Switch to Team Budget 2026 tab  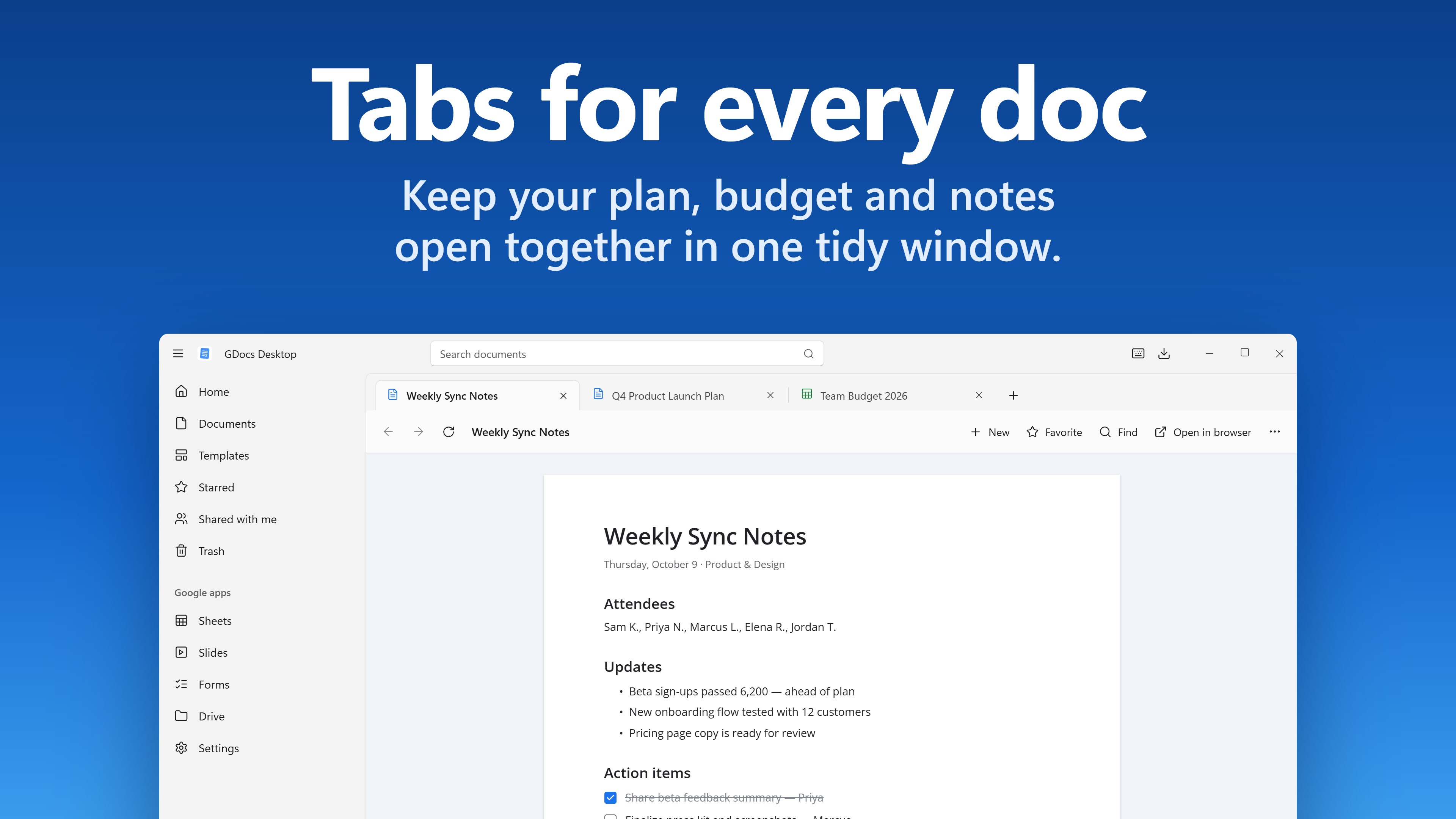892,395
